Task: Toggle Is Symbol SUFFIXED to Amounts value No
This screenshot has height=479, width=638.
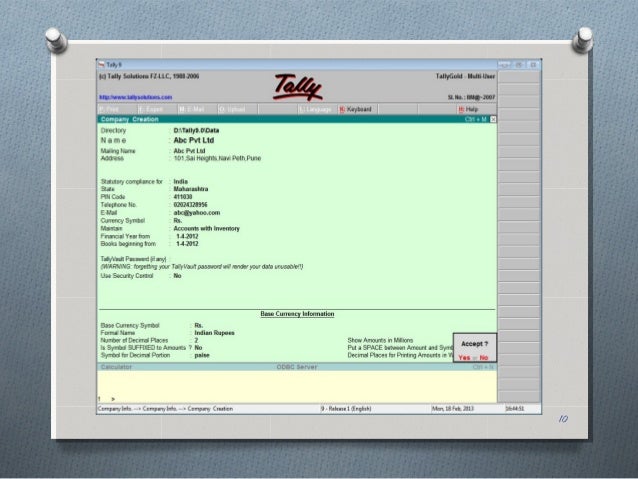Action: pyautogui.click(x=198, y=348)
